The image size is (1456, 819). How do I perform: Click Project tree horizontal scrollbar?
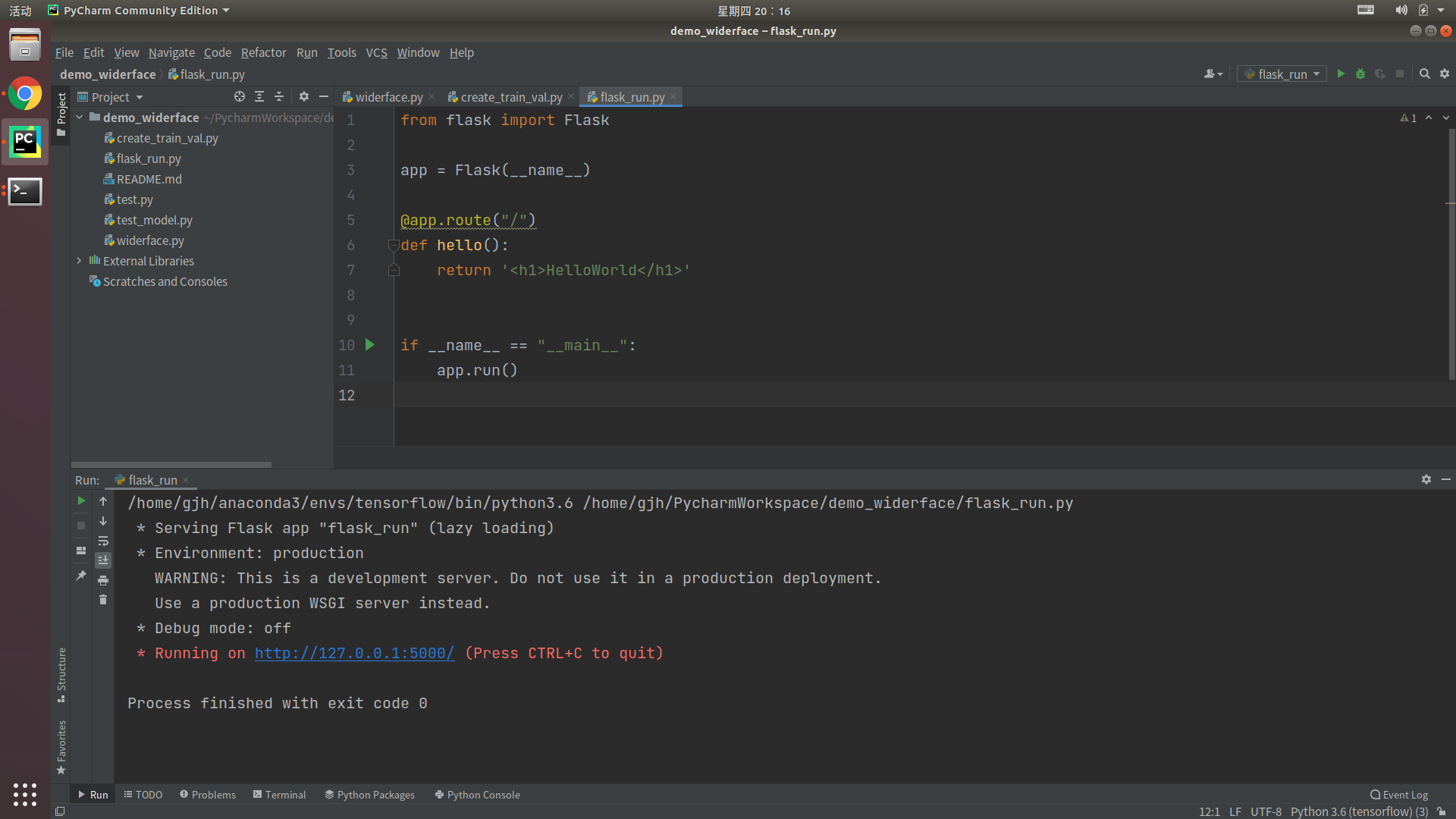pyautogui.click(x=171, y=464)
